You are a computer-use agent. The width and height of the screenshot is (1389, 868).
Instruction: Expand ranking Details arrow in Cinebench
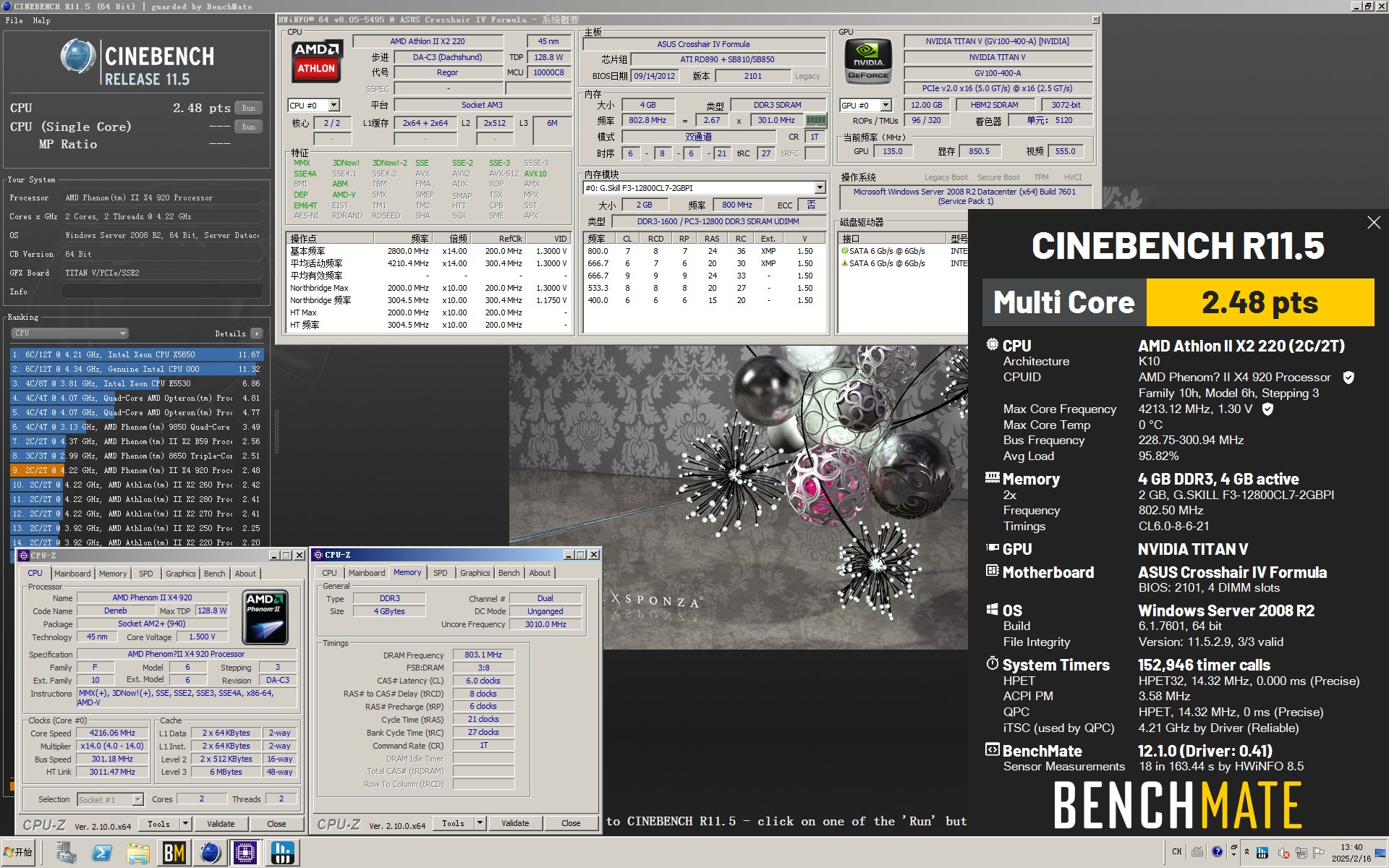point(256,333)
